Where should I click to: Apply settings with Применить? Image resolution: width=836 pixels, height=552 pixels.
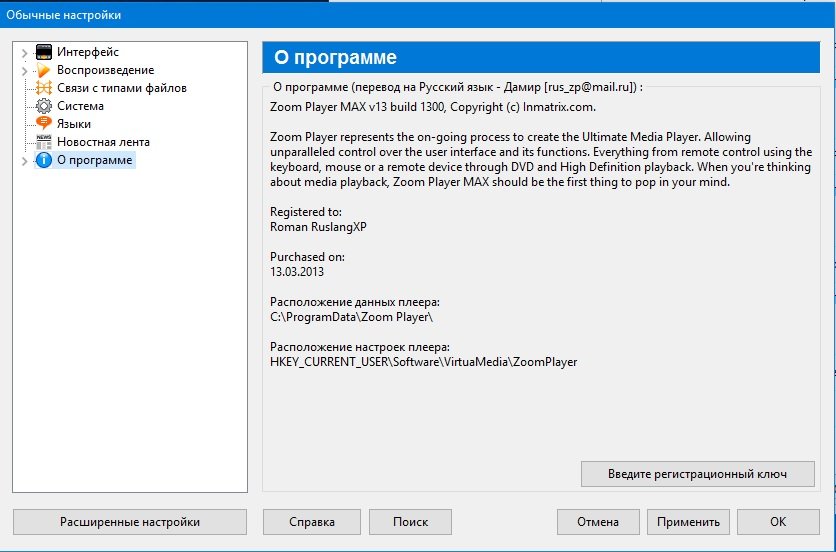(x=688, y=522)
